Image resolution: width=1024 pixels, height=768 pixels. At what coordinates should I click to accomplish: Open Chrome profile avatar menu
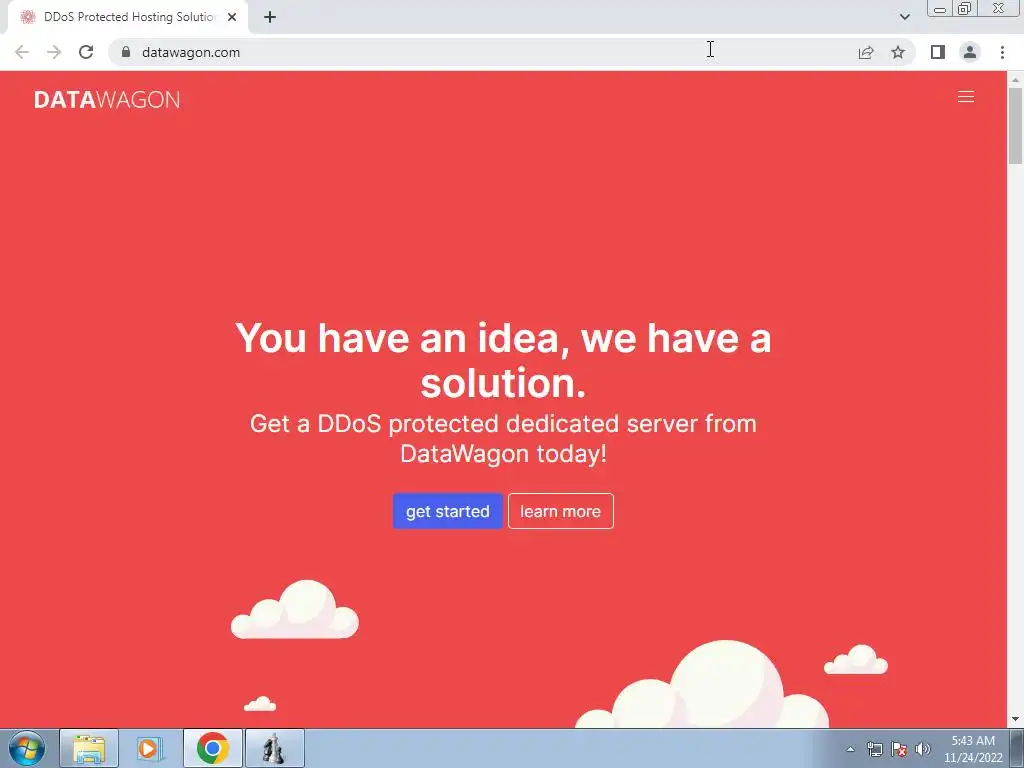[970, 52]
